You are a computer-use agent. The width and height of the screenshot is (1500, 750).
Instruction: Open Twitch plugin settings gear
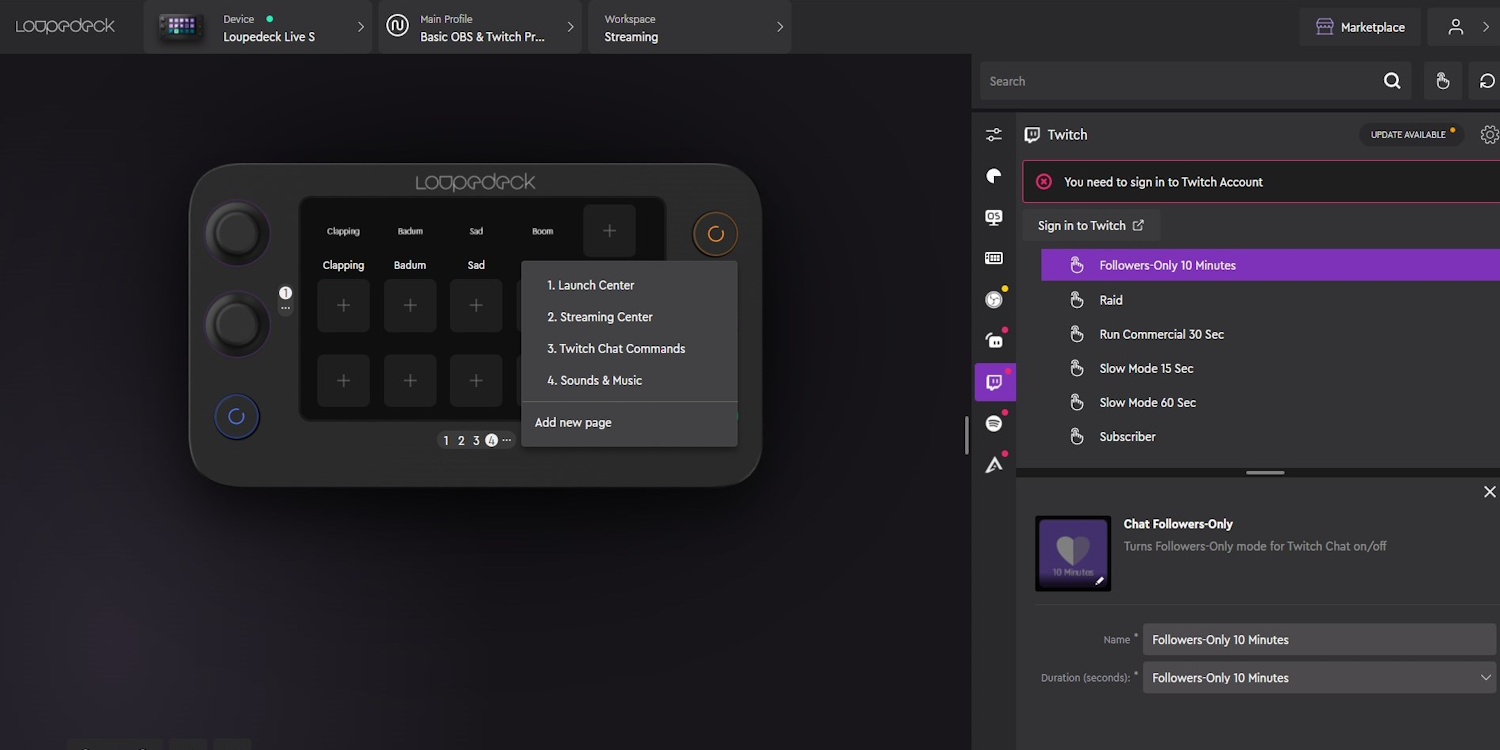pyautogui.click(x=1489, y=135)
